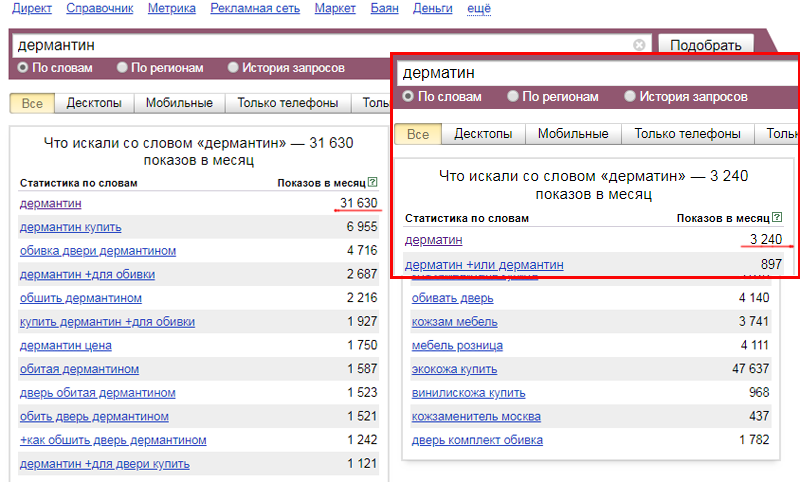Image resolution: width=800 pixels, height=482 pixels.
Task: Open the Директ menu link
Action: tap(32, 8)
